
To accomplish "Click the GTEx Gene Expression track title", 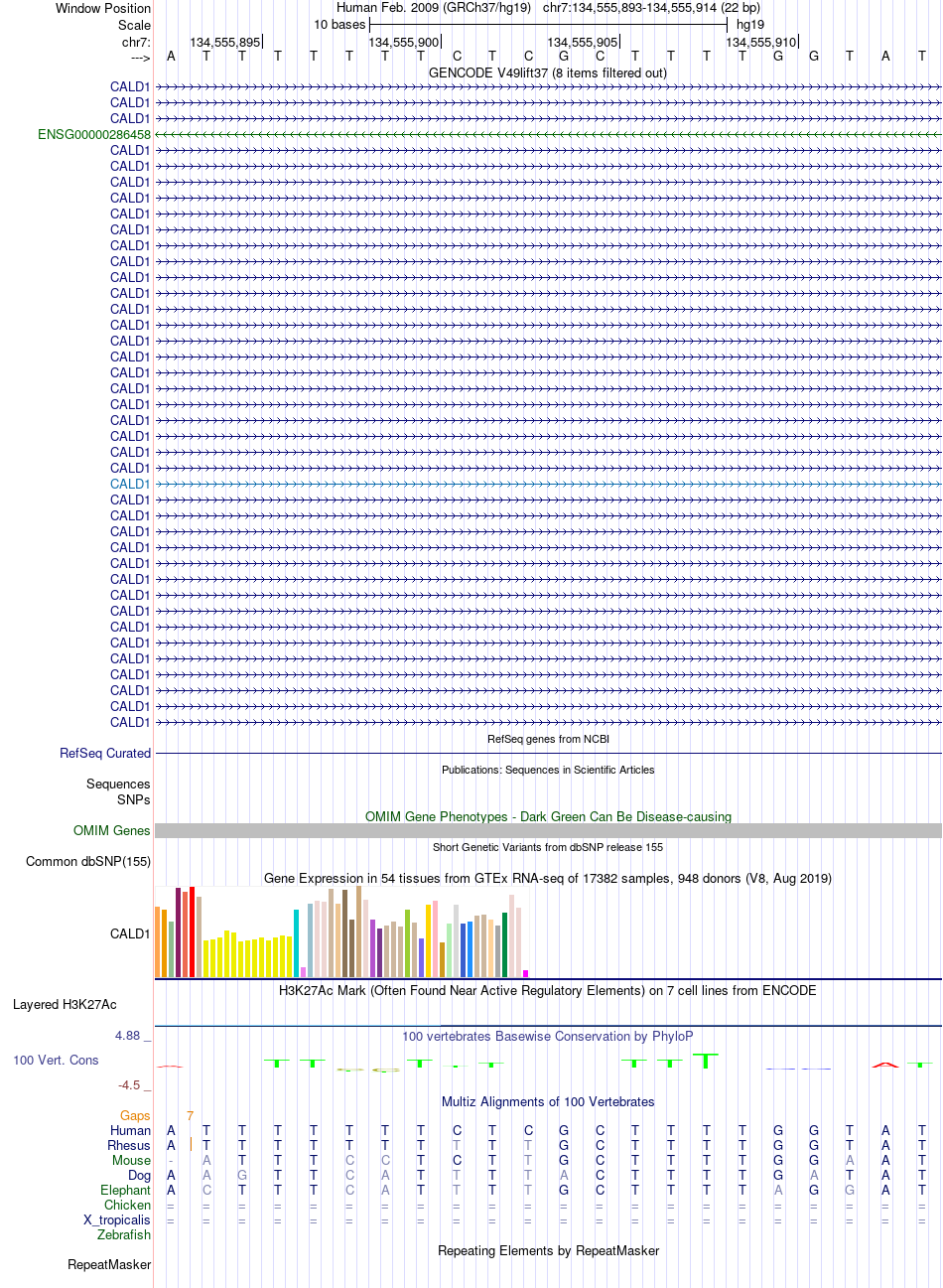I will point(548,878).
